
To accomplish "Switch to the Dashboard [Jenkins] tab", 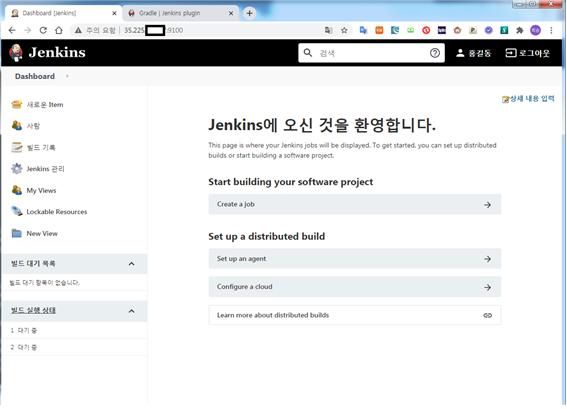I will 63,13.
